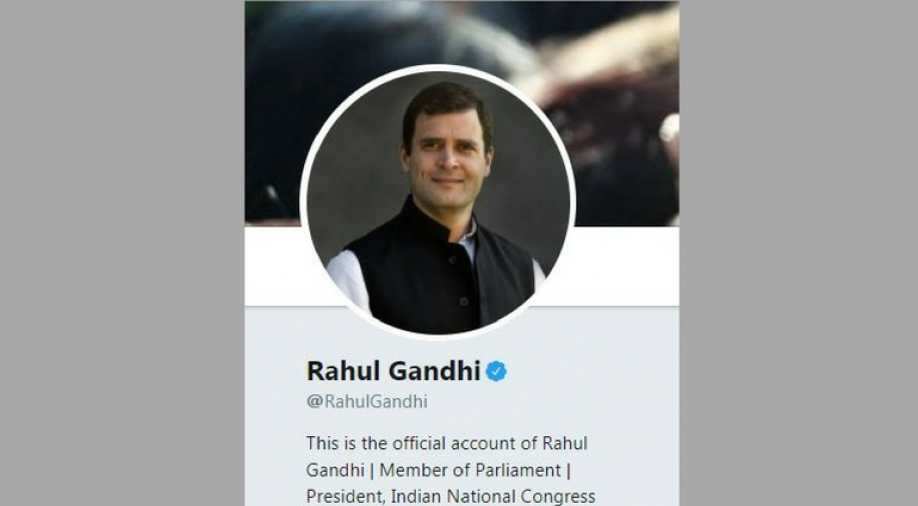Click 'President, Indian National Congress' bio line

pos(451,497)
